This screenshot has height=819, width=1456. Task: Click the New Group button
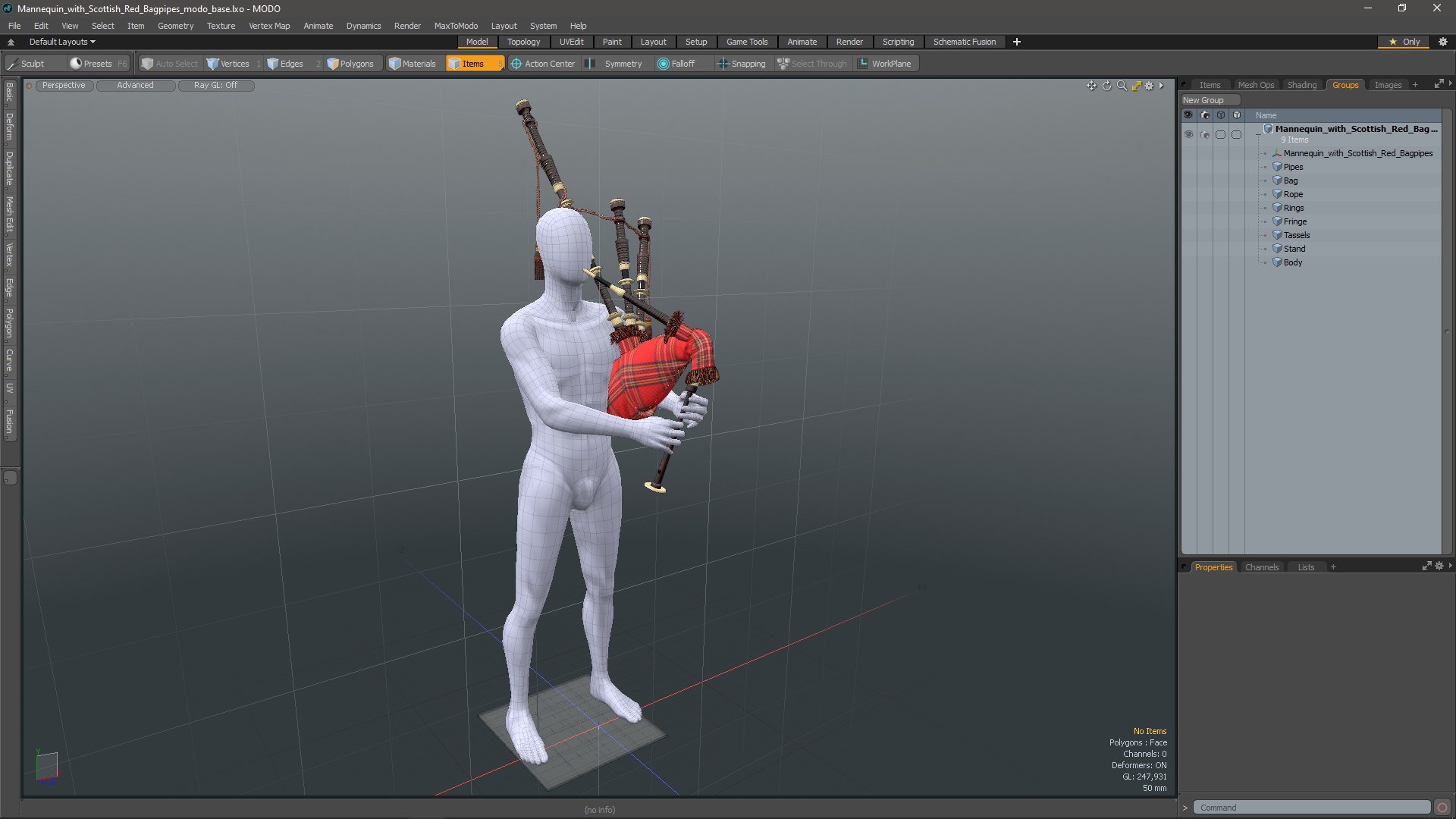[x=1210, y=100]
